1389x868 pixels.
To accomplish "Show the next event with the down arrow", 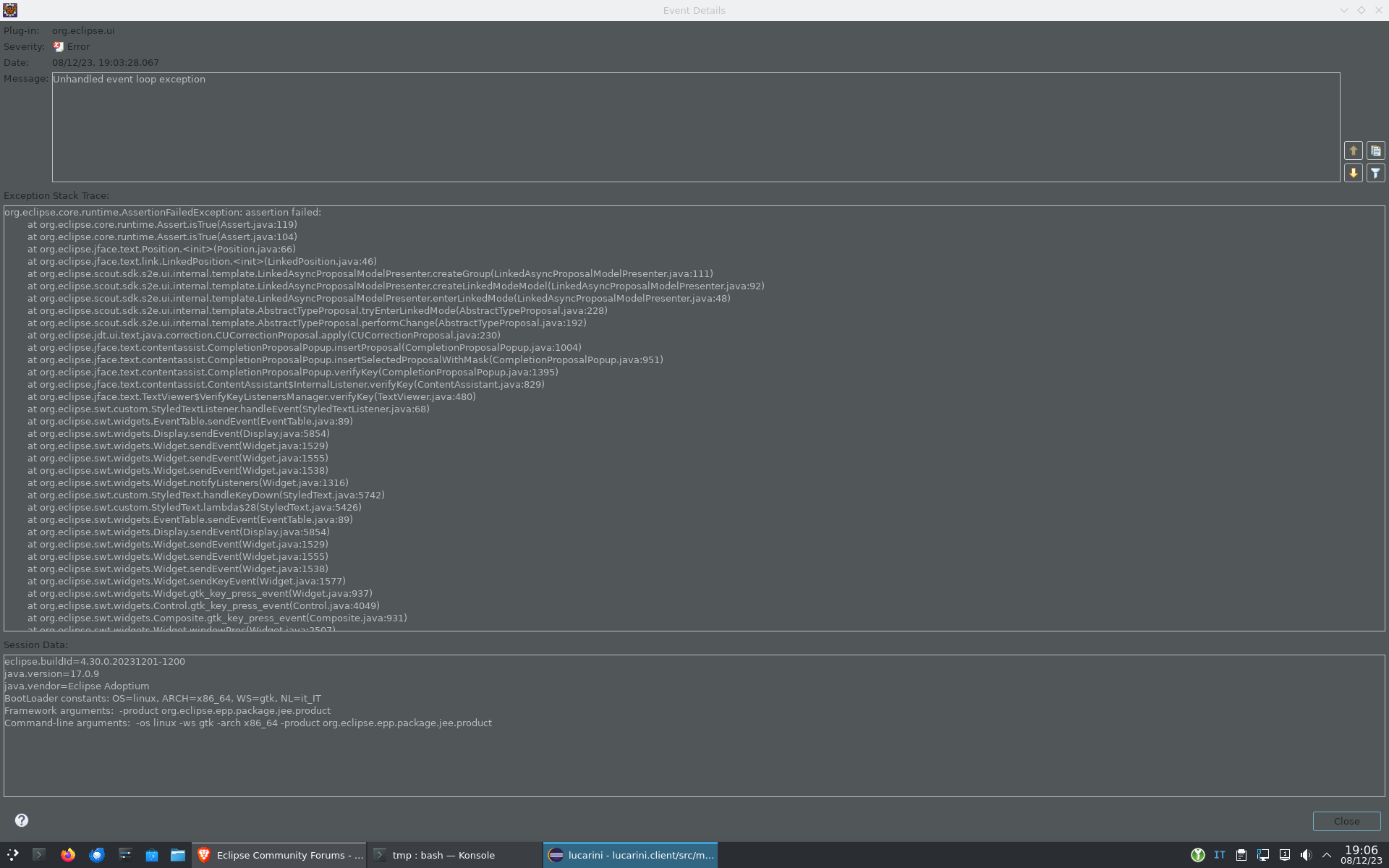I will [x=1353, y=173].
